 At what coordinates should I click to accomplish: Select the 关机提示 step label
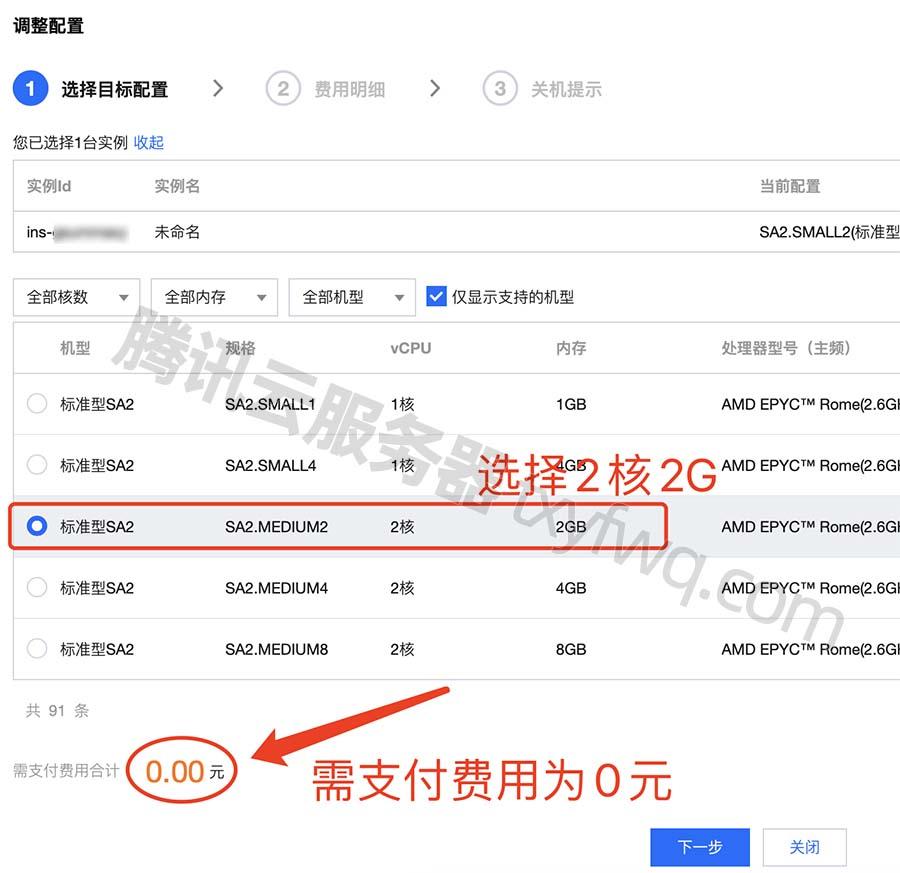[567, 90]
